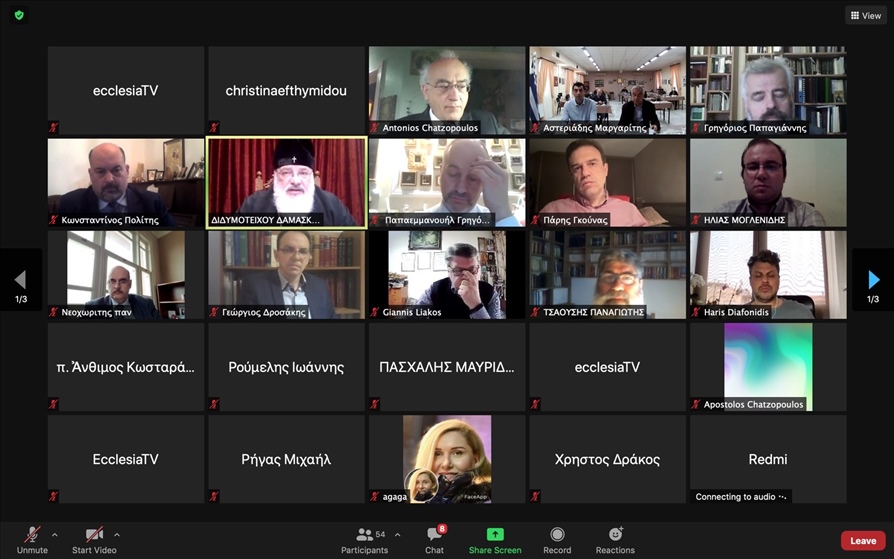The image size is (894, 559).
Task: Unmute the microphone
Action: pos(32,538)
